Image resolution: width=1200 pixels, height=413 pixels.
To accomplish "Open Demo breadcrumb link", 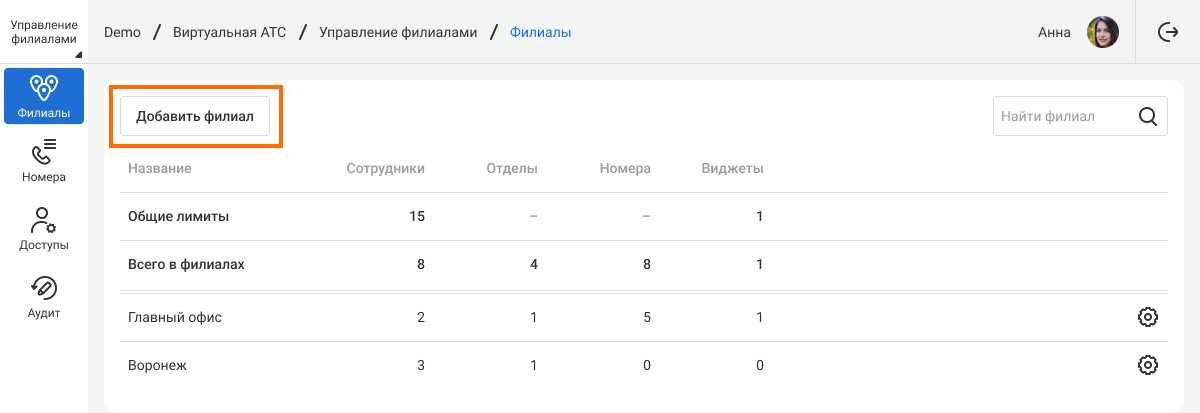I will pyautogui.click(x=120, y=32).
